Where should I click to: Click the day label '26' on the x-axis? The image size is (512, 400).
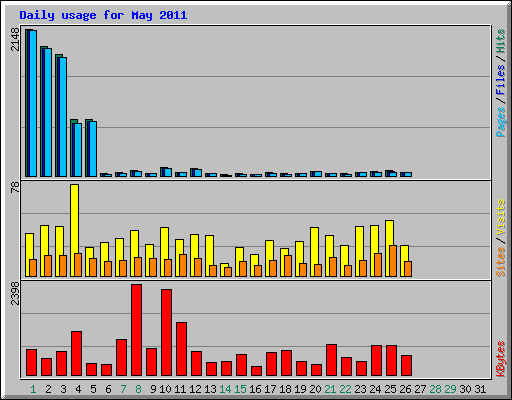pyautogui.click(x=405, y=389)
